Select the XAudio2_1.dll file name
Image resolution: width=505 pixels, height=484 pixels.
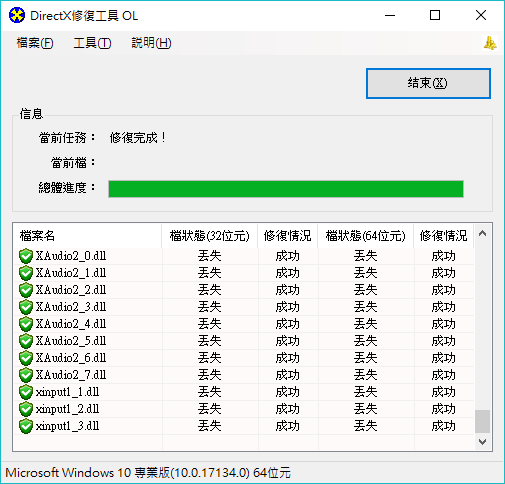(71, 273)
